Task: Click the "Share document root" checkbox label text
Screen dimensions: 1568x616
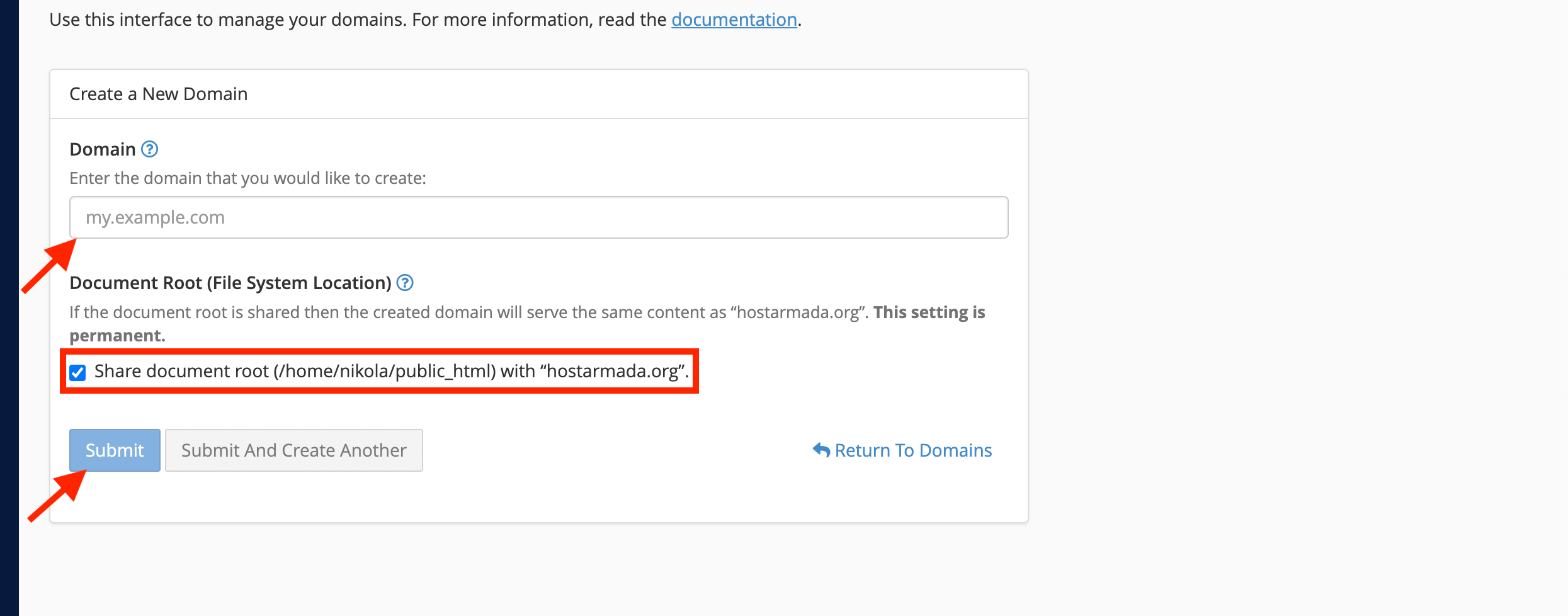Action: (x=390, y=372)
